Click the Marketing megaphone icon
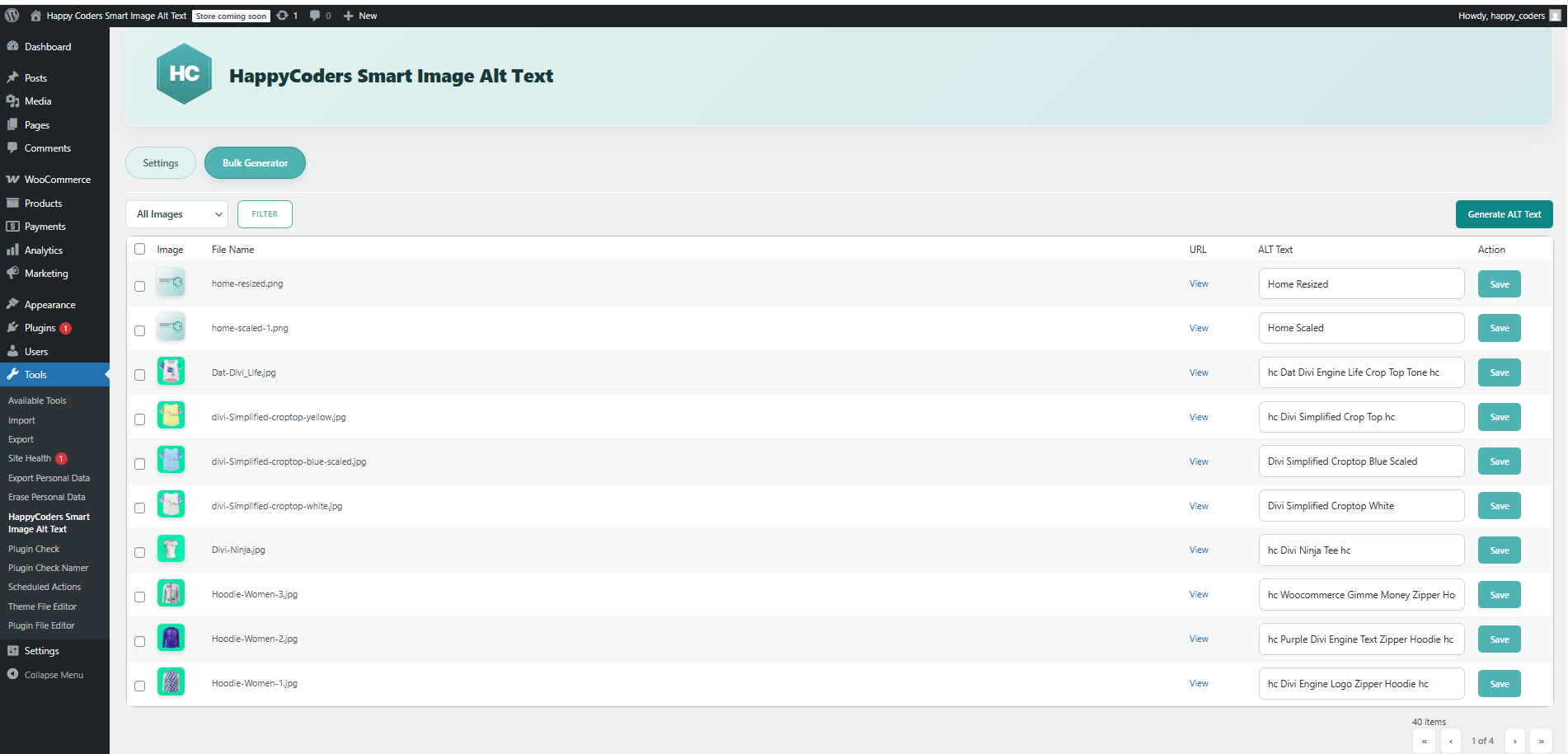Screen dimensions: 1568x754 (12, 273)
